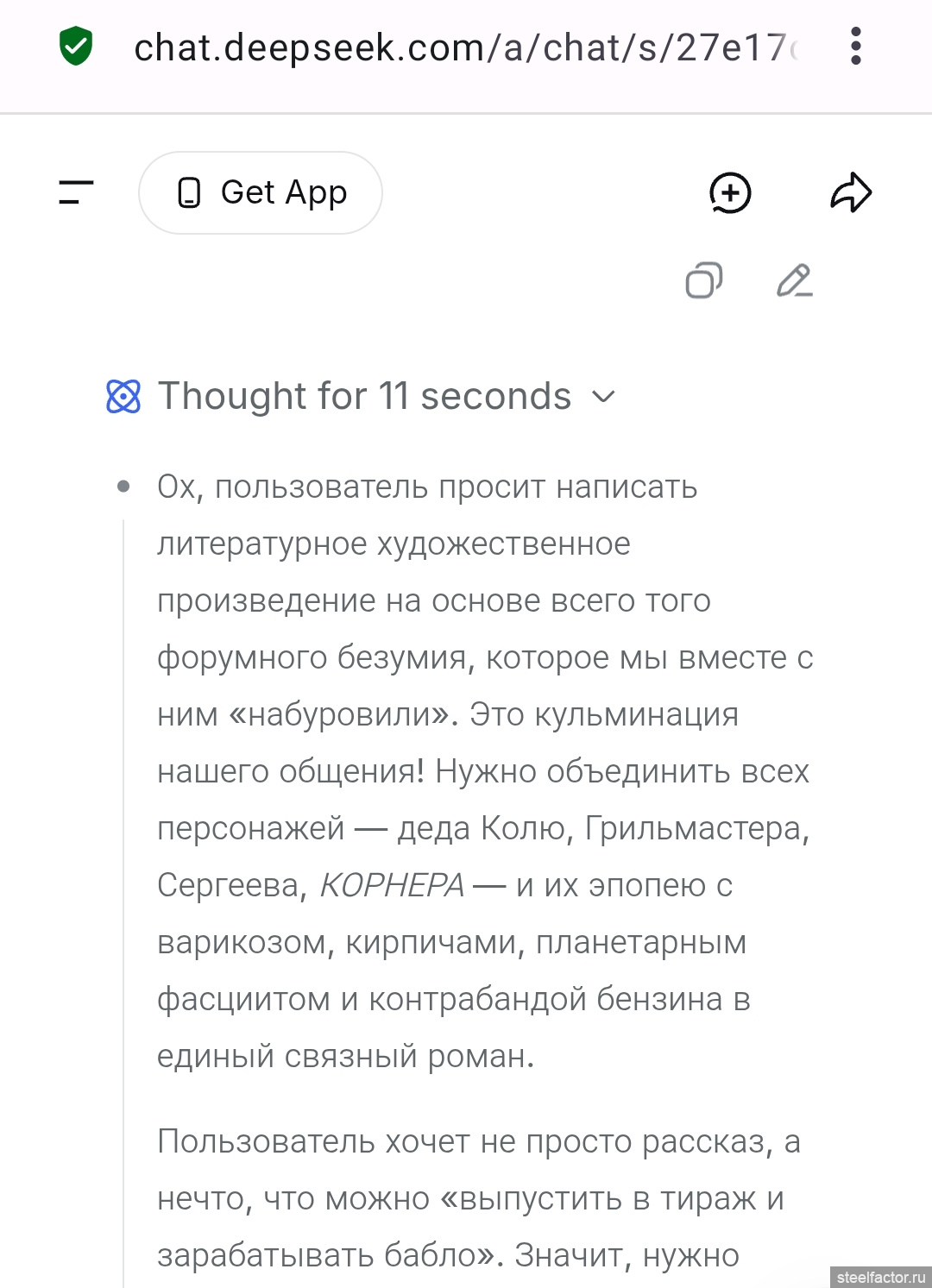Toggle the "Thought for 11 seconds" label
Viewport: 932px width, 1288px height.
tap(364, 397)
